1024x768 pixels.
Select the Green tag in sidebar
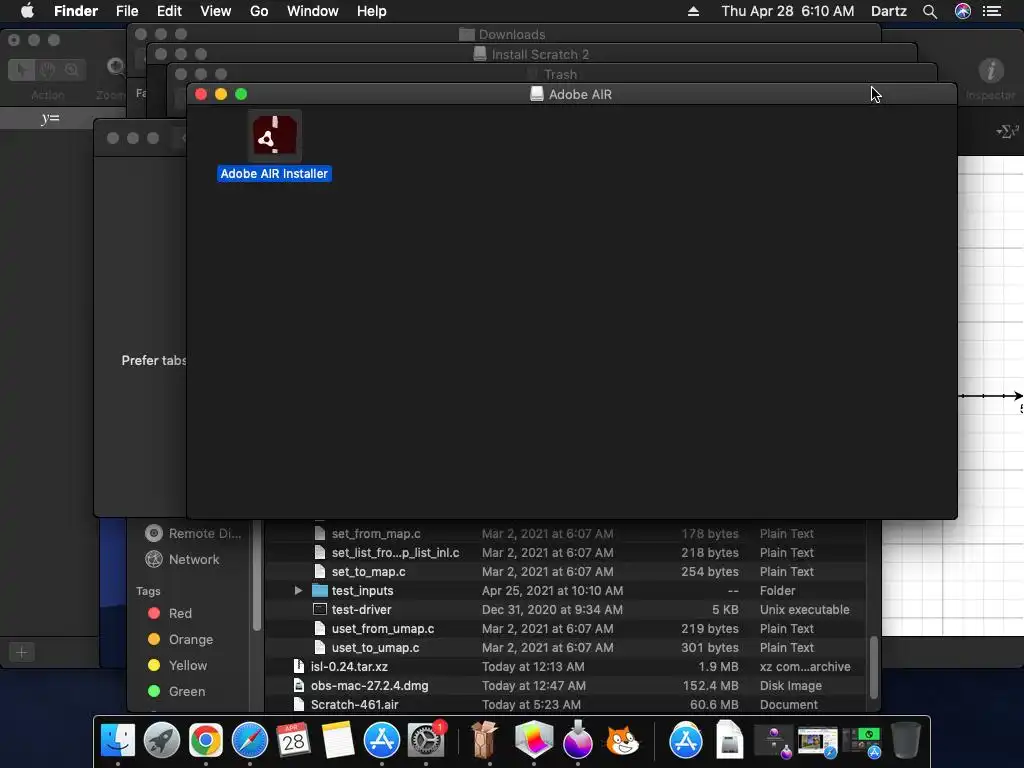coord(176,691)
